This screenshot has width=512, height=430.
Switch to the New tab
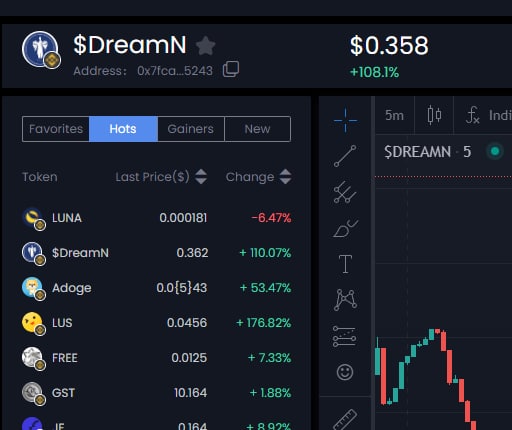[257, 129]
